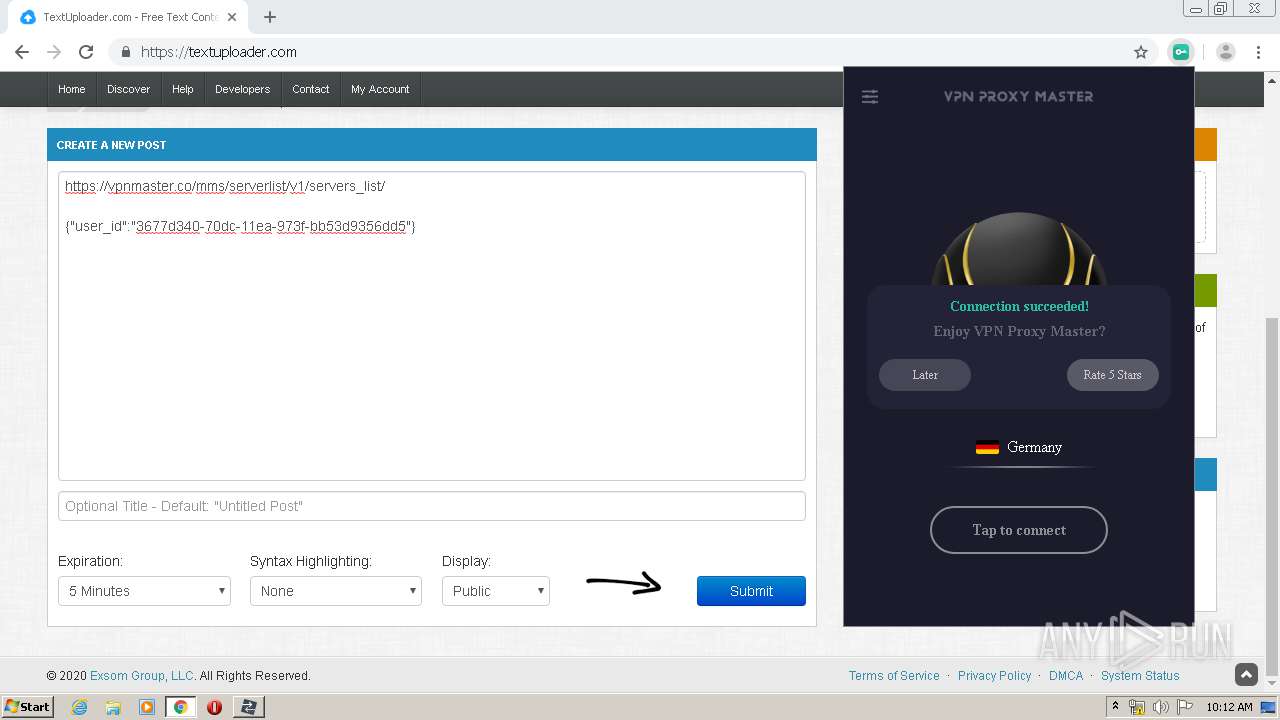Open Terms of Service link
The image size is (1280, 720).
pos(894,676)
